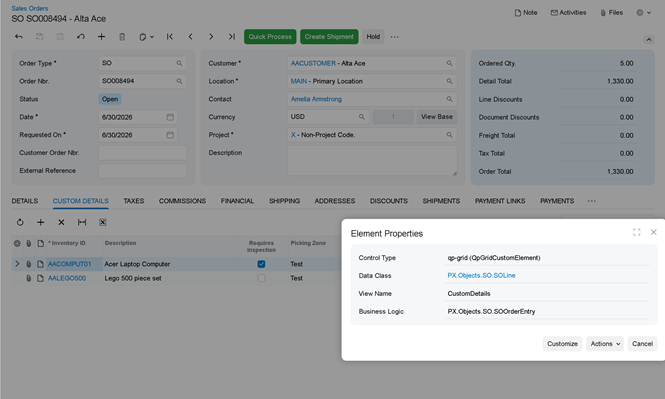Add a row to the grid

click(41, 222)
